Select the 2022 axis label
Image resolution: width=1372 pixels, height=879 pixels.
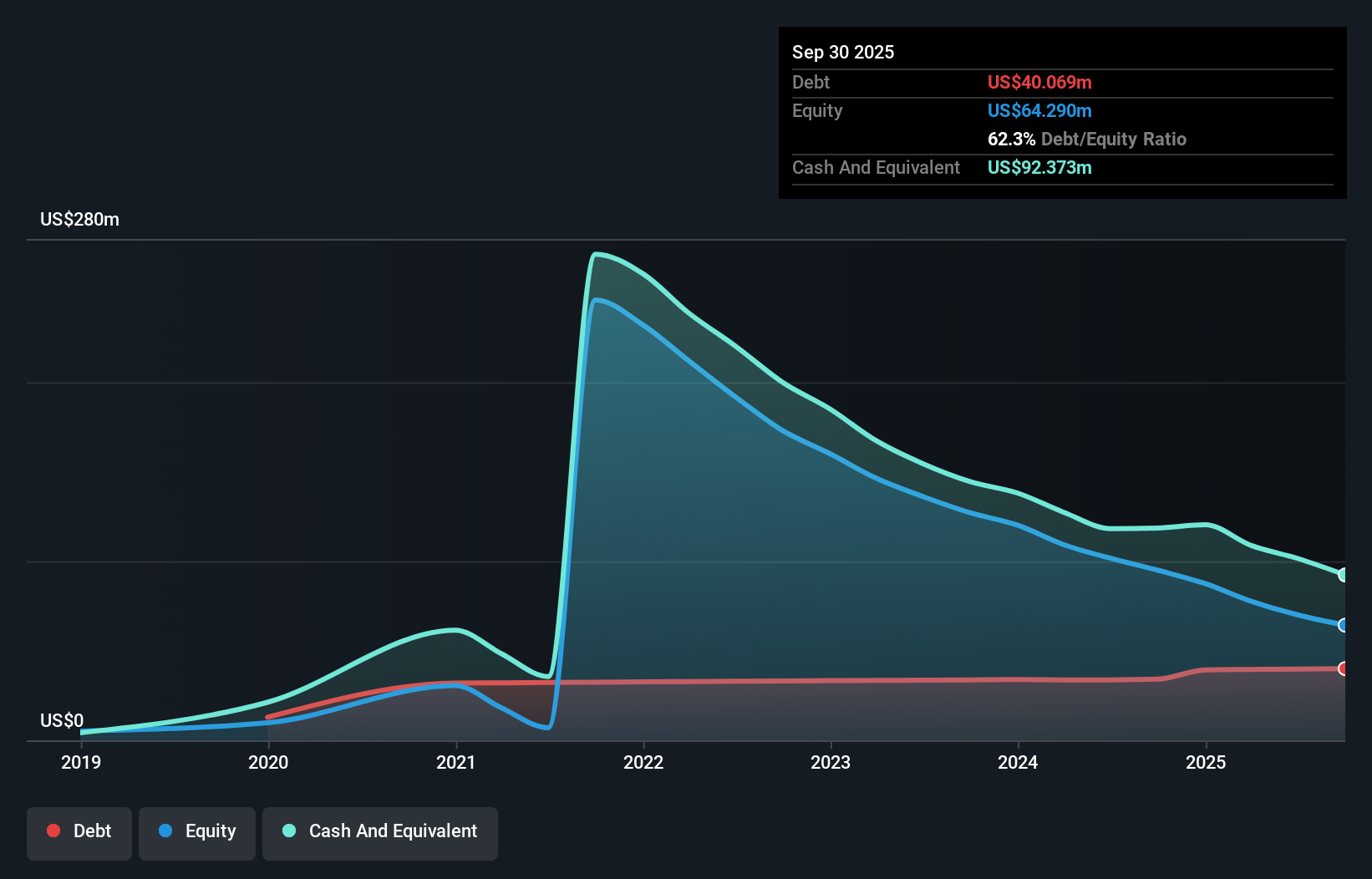(643, 762)
